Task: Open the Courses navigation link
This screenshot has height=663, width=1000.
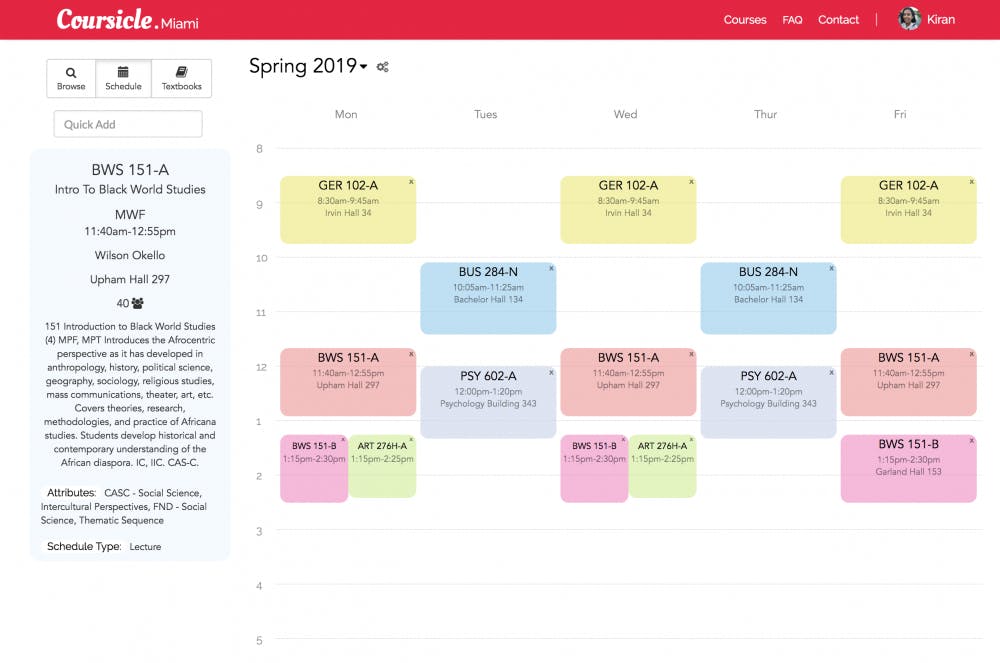Action: click(x=745, y=20)
